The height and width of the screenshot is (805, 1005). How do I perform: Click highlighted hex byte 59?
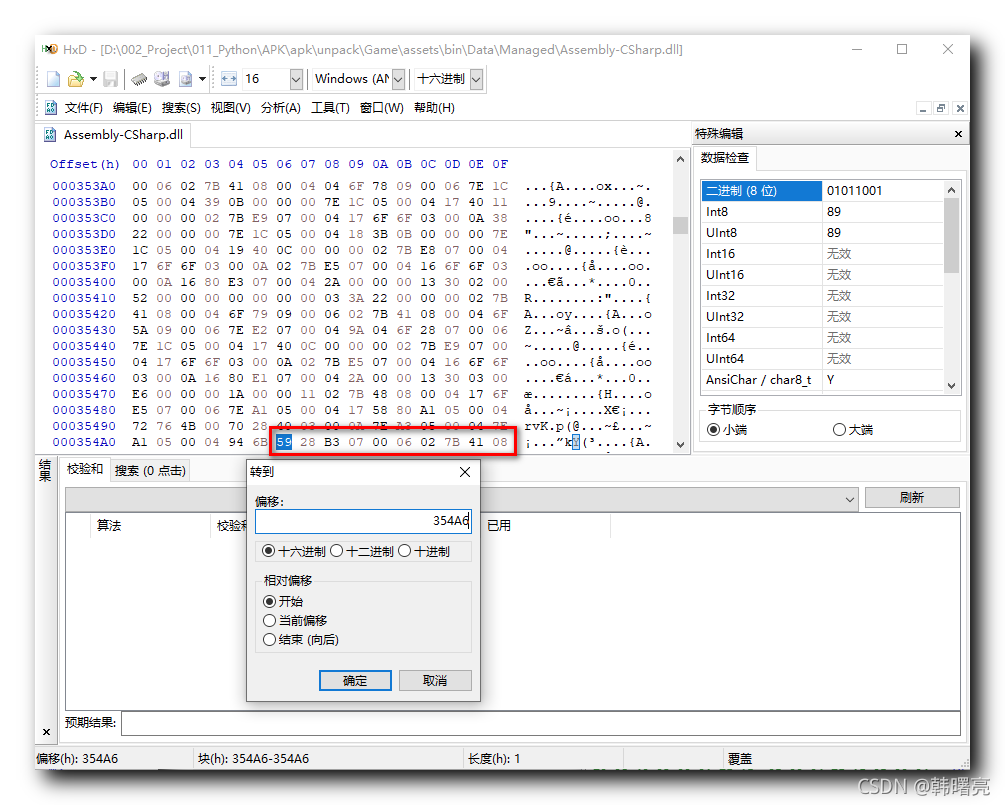click(x=283, y=442)
